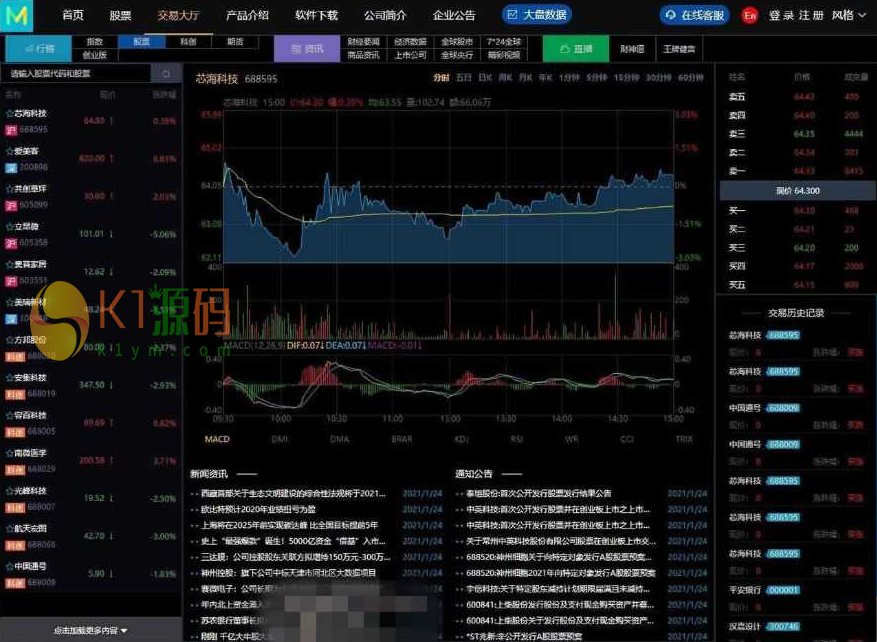Click the 大盘数据 checkbox icon
The width and height of the screenshot is (877, 642).
pyautogui.click(x=512, y=15)
